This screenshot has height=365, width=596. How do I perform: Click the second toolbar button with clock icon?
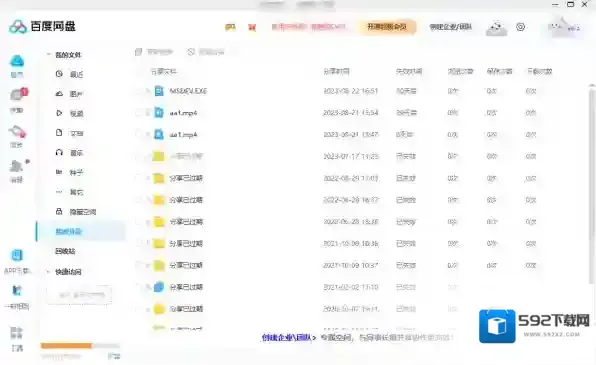[206, 52]
